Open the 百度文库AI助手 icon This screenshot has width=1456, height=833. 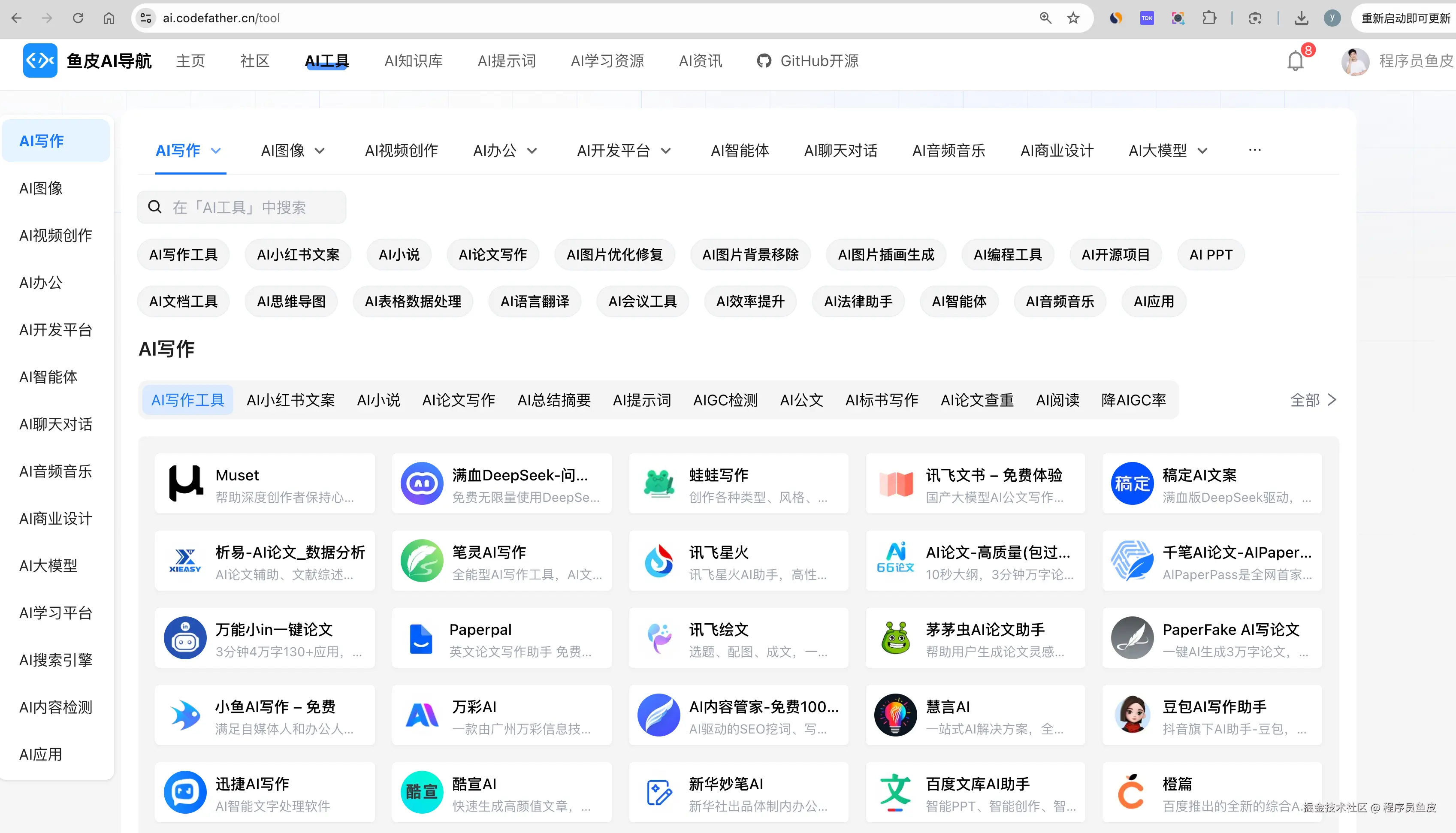[895, 792]
